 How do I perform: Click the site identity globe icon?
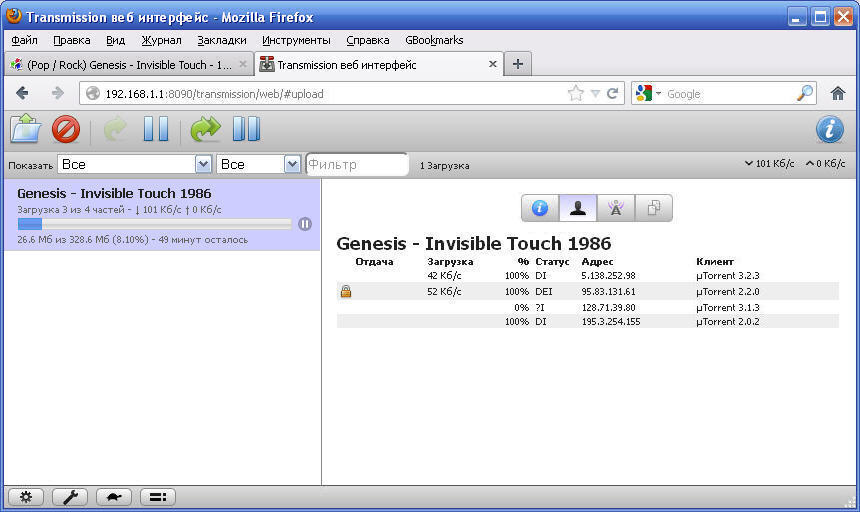coord(93,93)
